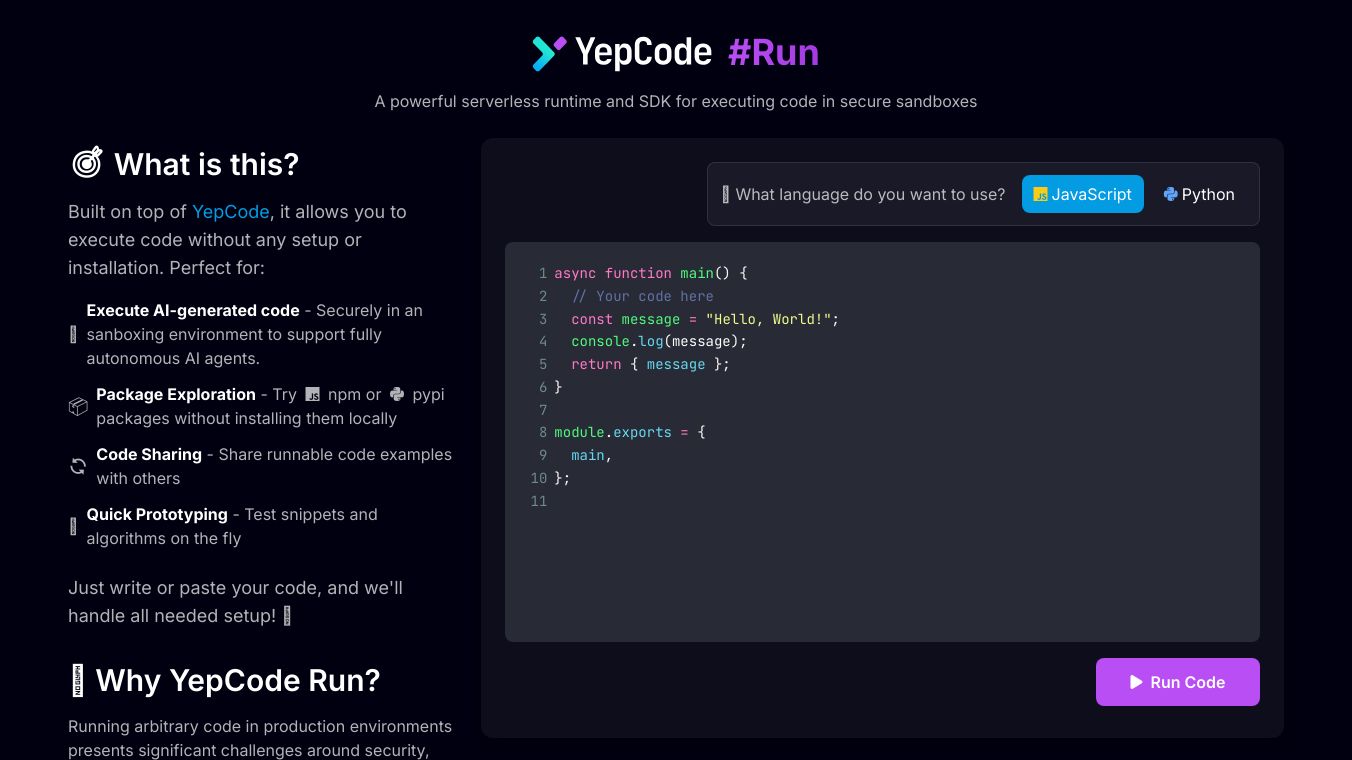Click the sync arrows icon beside Code Sharing

pos(78,467)
